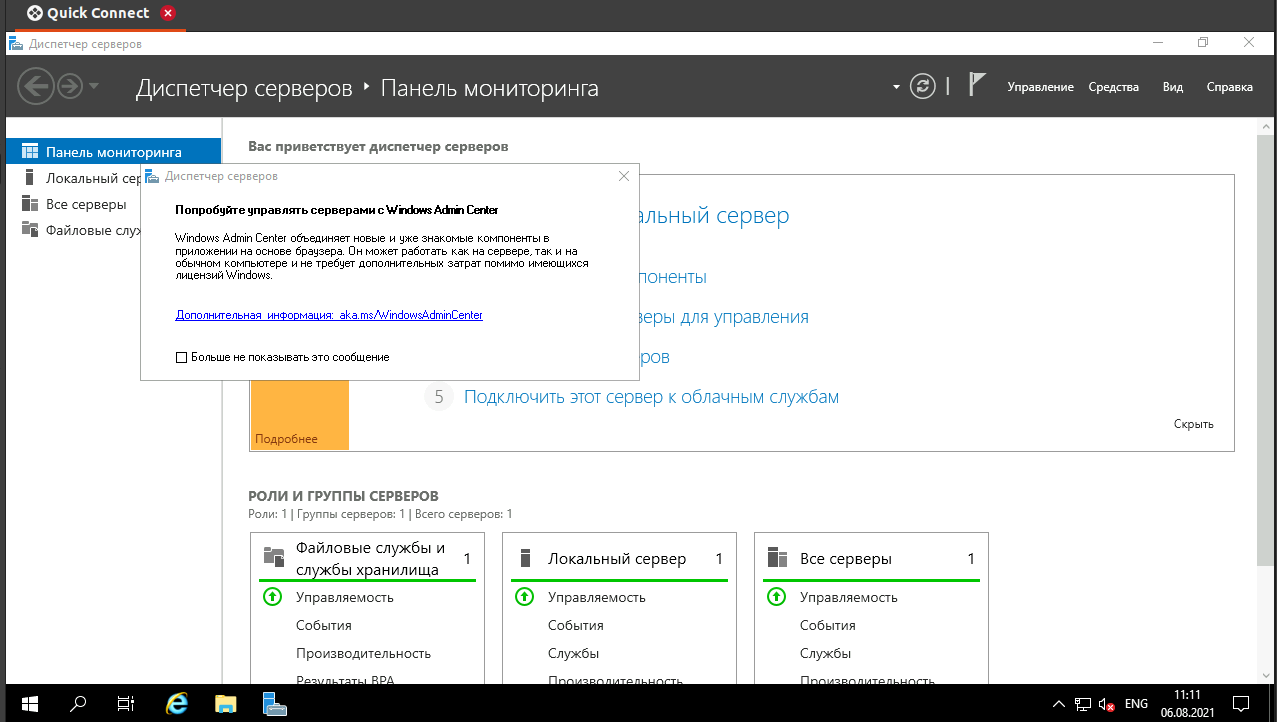
Task: Open File Explorer from taskbar
Action: [x=225, y=703]
